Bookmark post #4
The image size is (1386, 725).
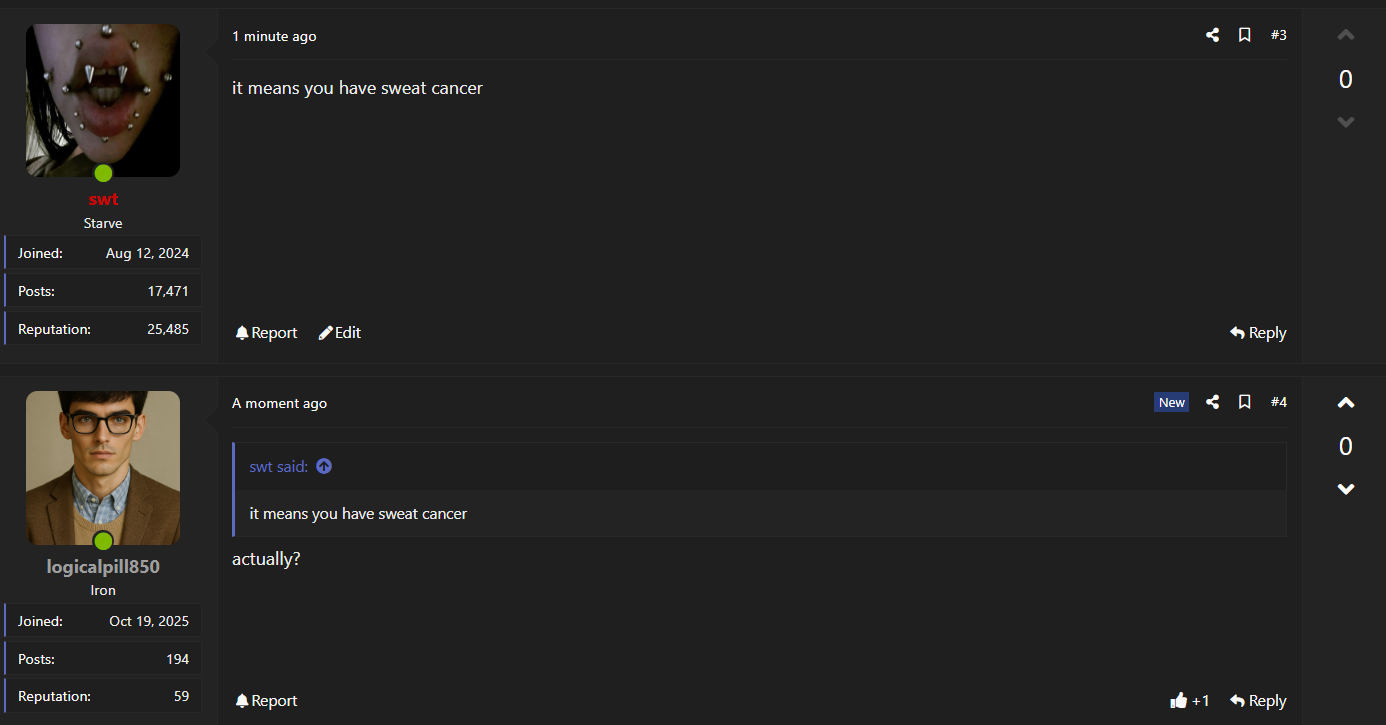(1245, 402)
